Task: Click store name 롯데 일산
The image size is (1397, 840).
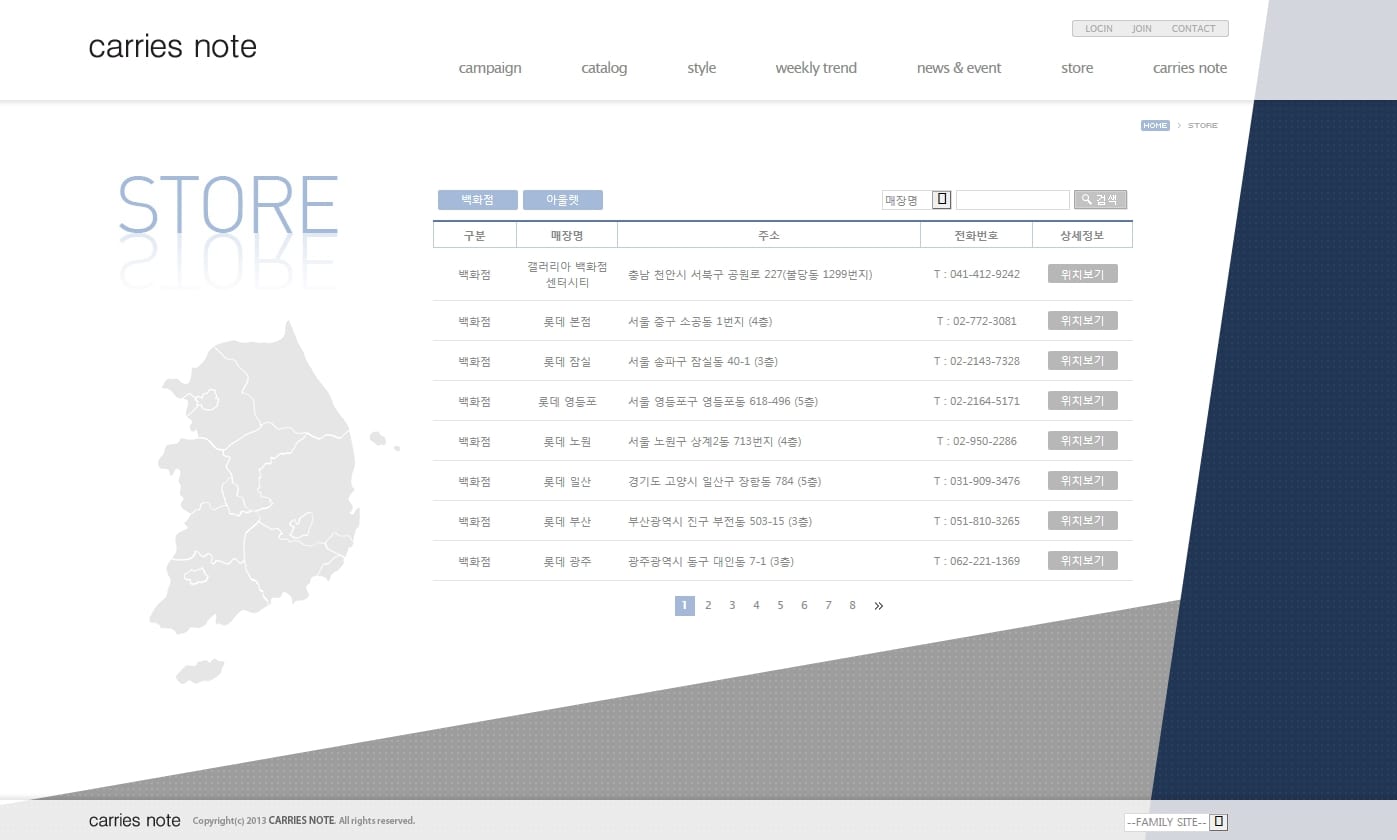Action: click(567, 481)
